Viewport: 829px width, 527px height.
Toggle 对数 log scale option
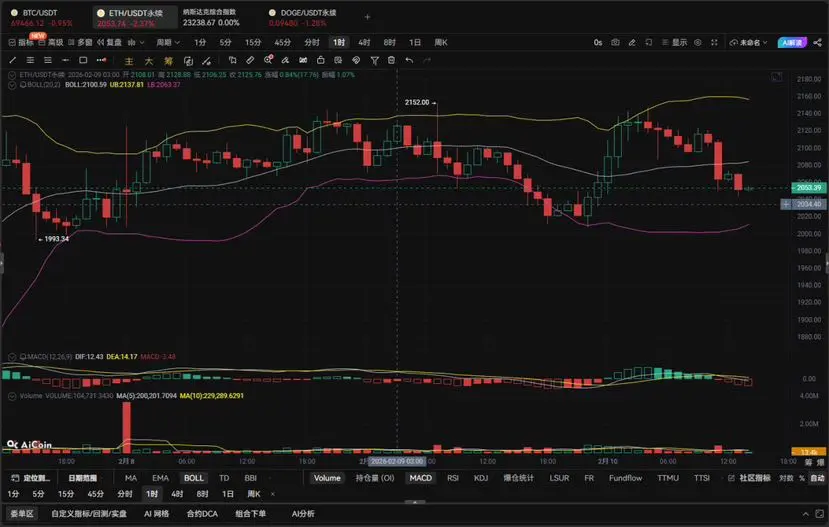coord(786,478)
